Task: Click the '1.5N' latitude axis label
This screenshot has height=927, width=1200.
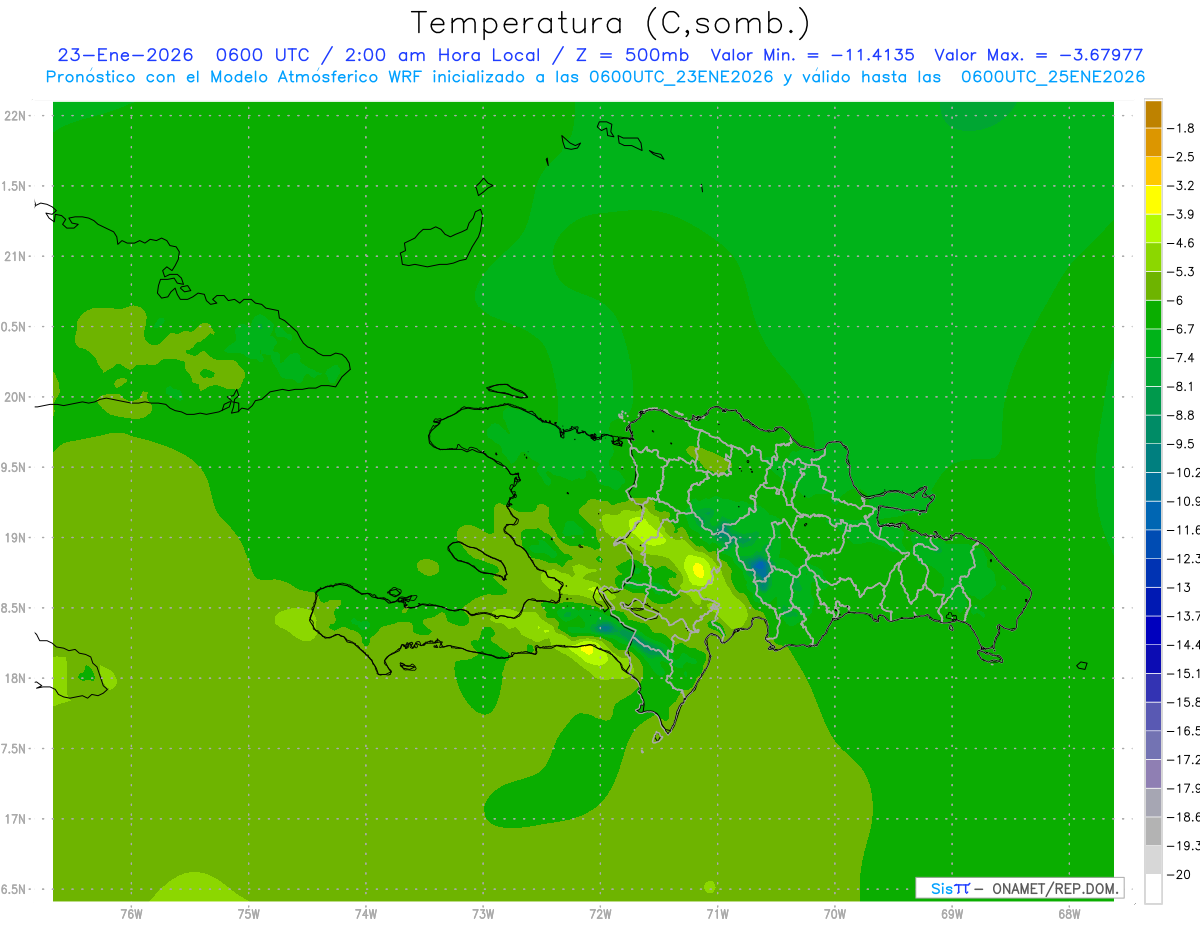Action: click(13, 186)
